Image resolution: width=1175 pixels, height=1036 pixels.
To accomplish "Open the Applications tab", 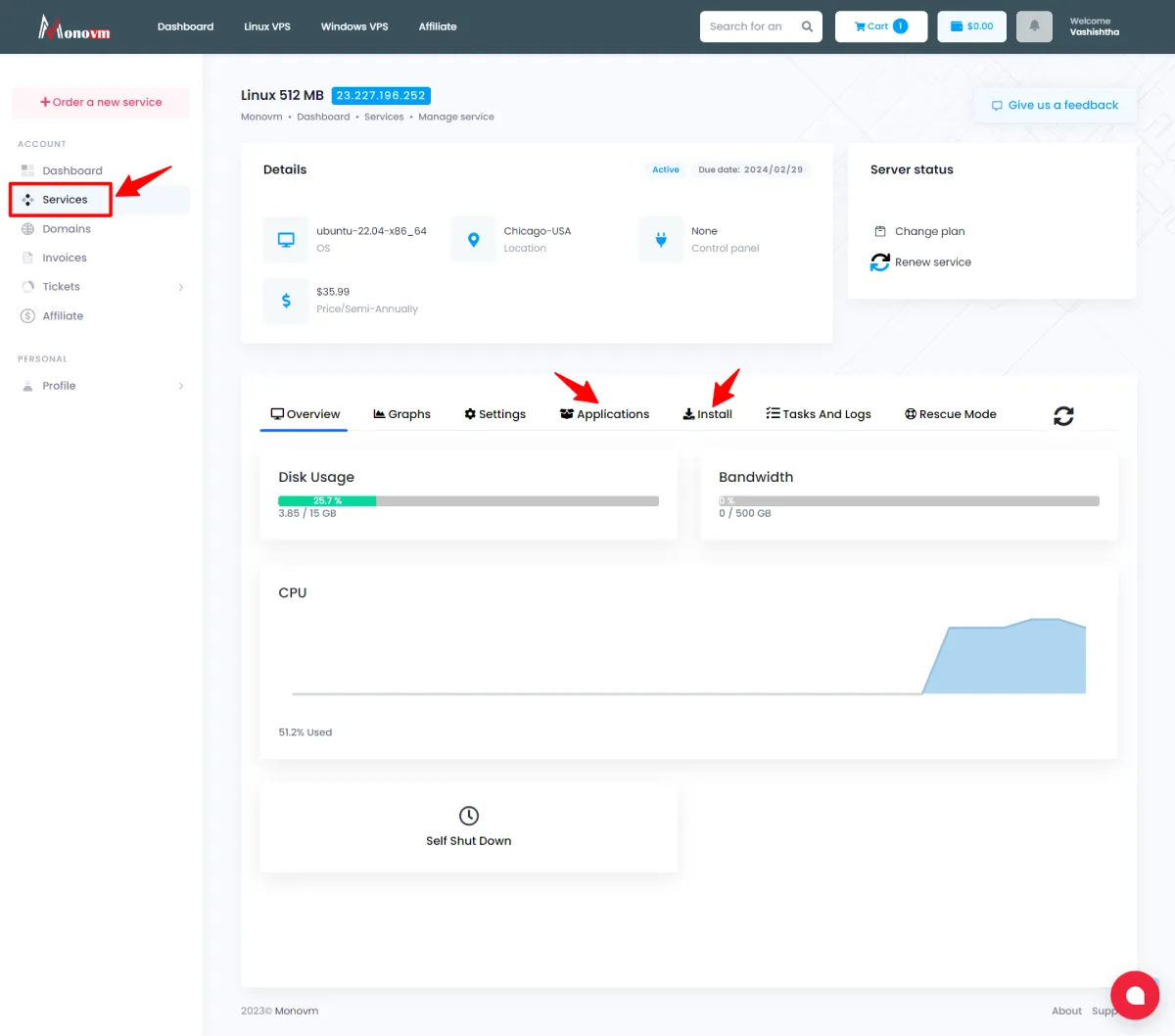I will pyautogui.click(x=604, y=413).
